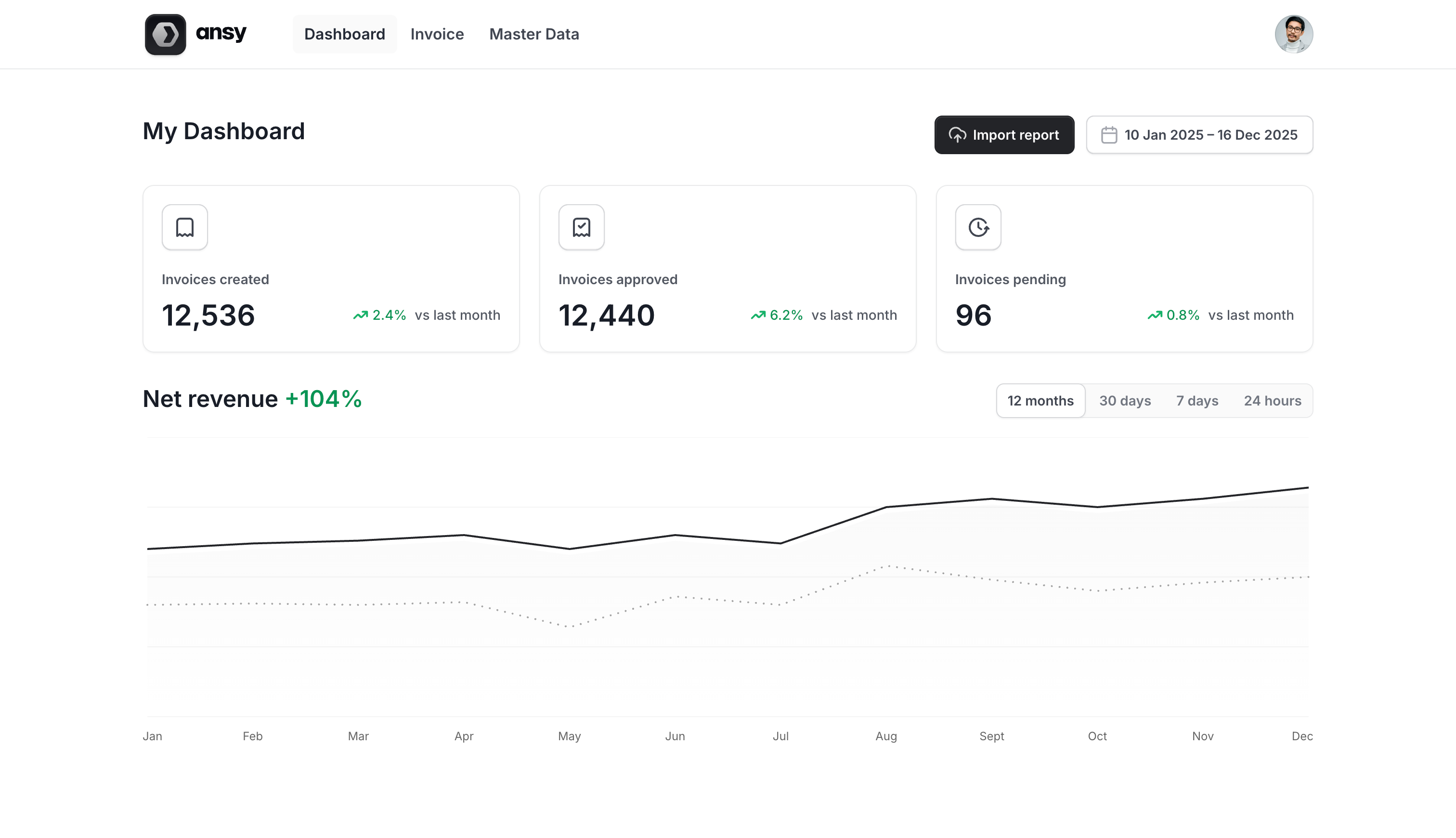The height and width of the screenshot is (838, 1456).
Task: Enable the 24 hours view
Action: [x=1273, y=401]
